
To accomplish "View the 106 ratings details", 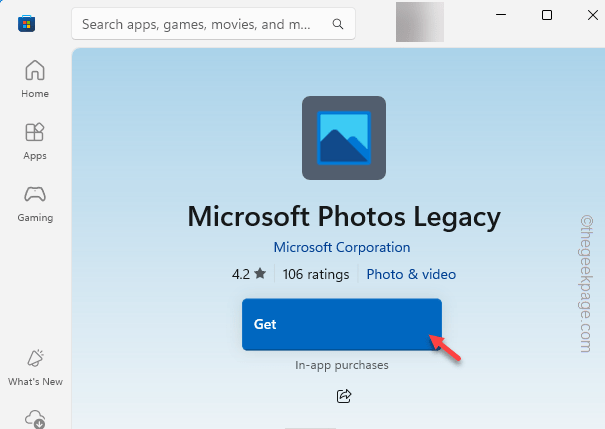I will (316, 274).
